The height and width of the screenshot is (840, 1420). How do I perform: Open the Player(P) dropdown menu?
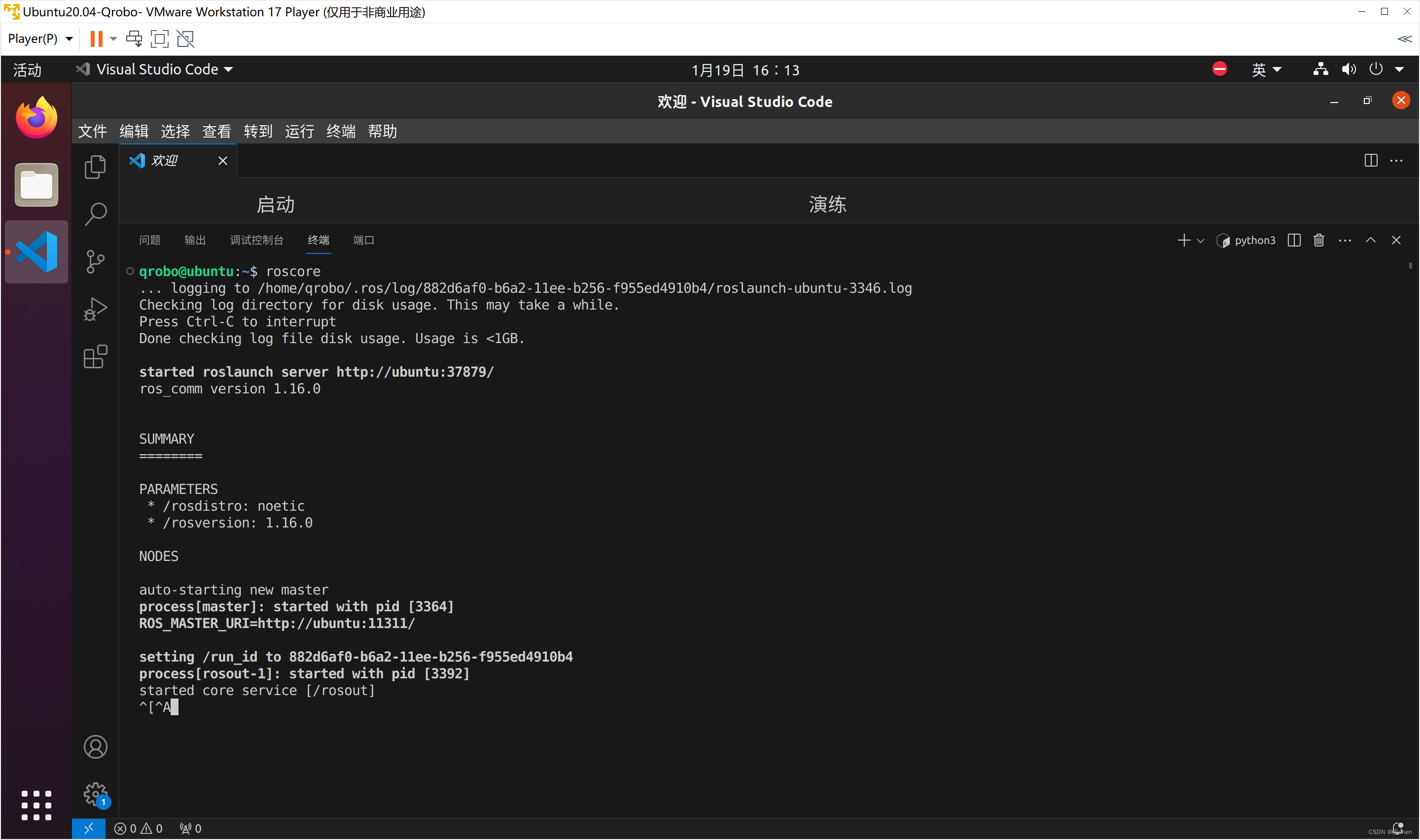coord(40,38)
